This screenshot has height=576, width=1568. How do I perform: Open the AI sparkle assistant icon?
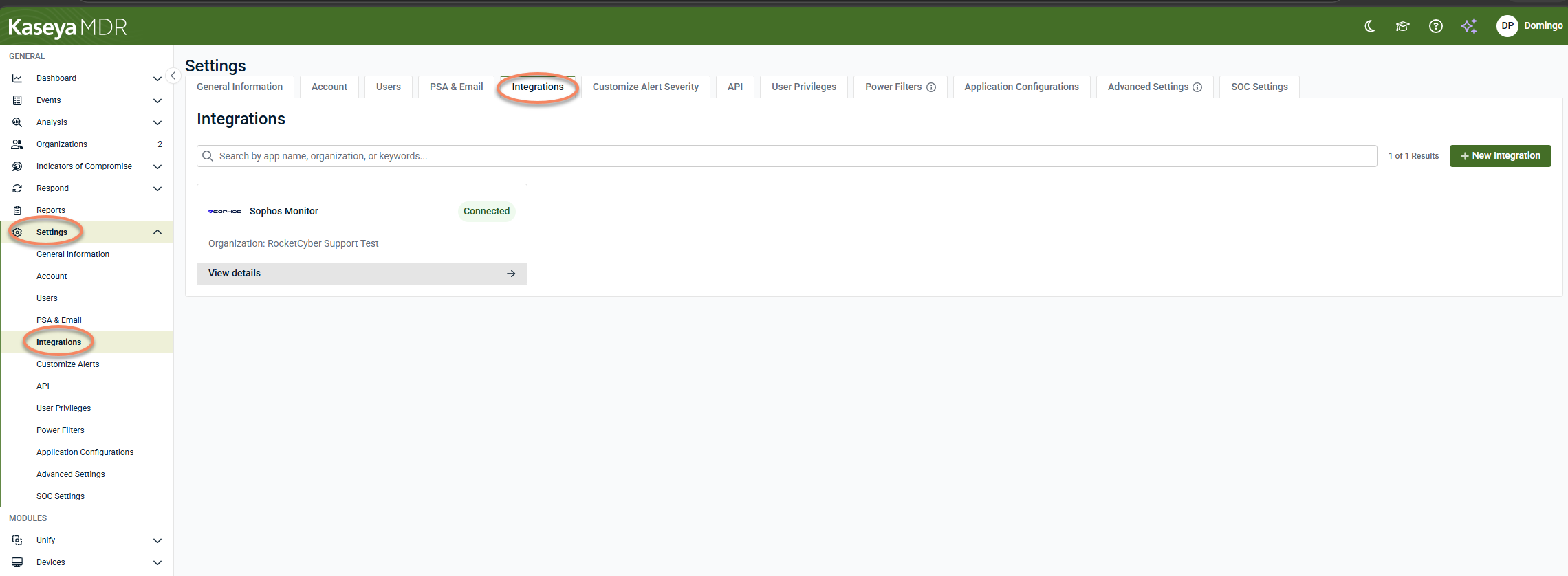click(x=1469, y=26)
